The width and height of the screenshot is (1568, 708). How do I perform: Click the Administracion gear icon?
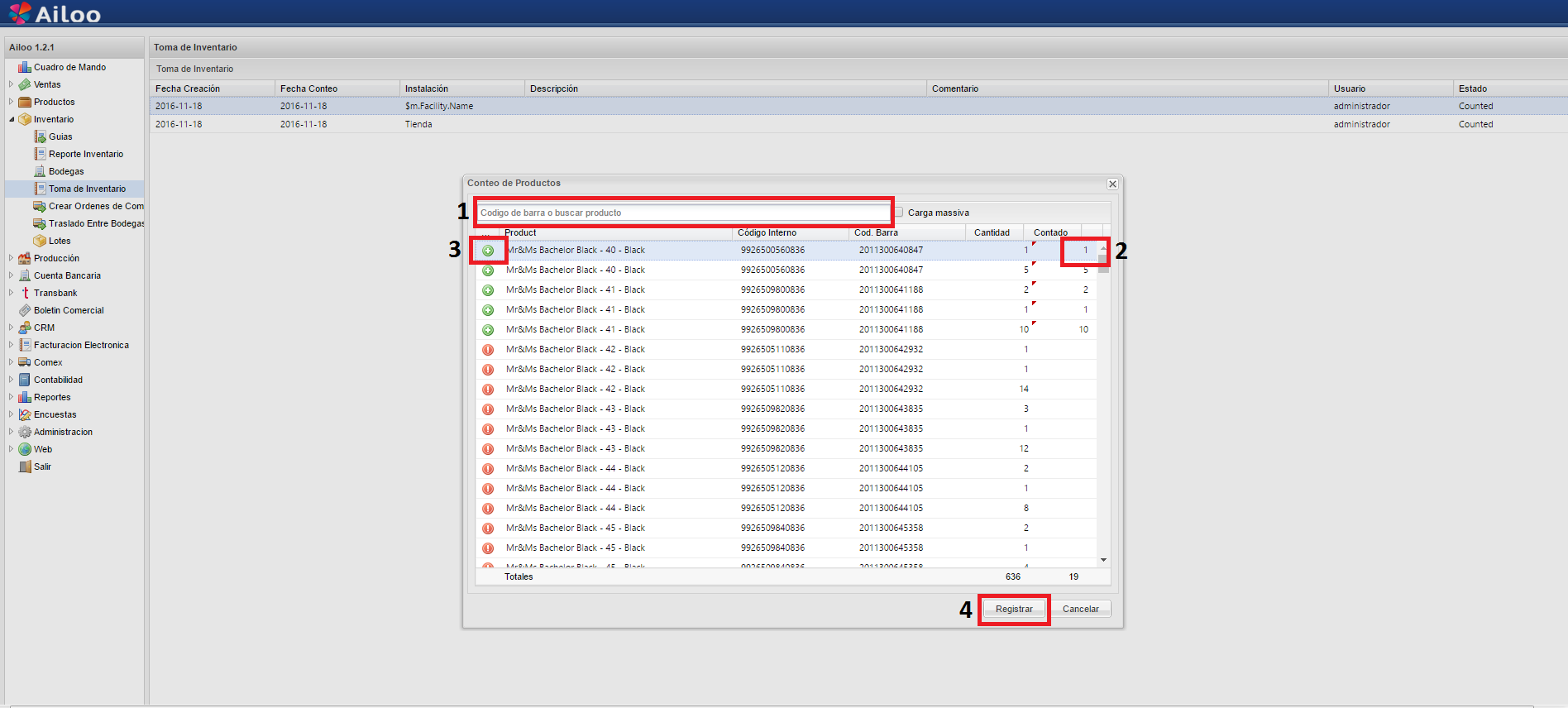25,432
